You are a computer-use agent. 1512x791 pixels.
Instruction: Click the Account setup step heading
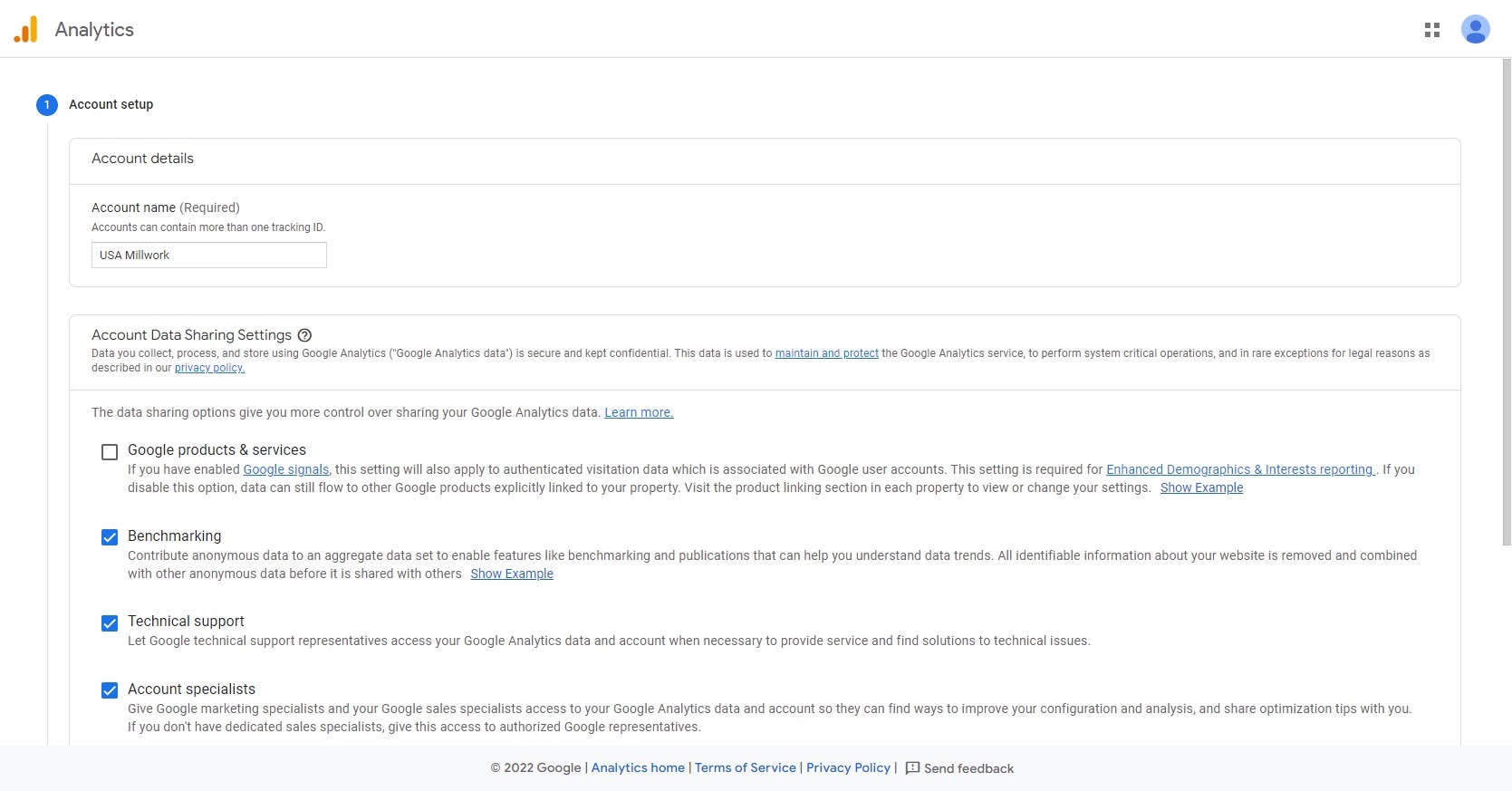point(111,104)
